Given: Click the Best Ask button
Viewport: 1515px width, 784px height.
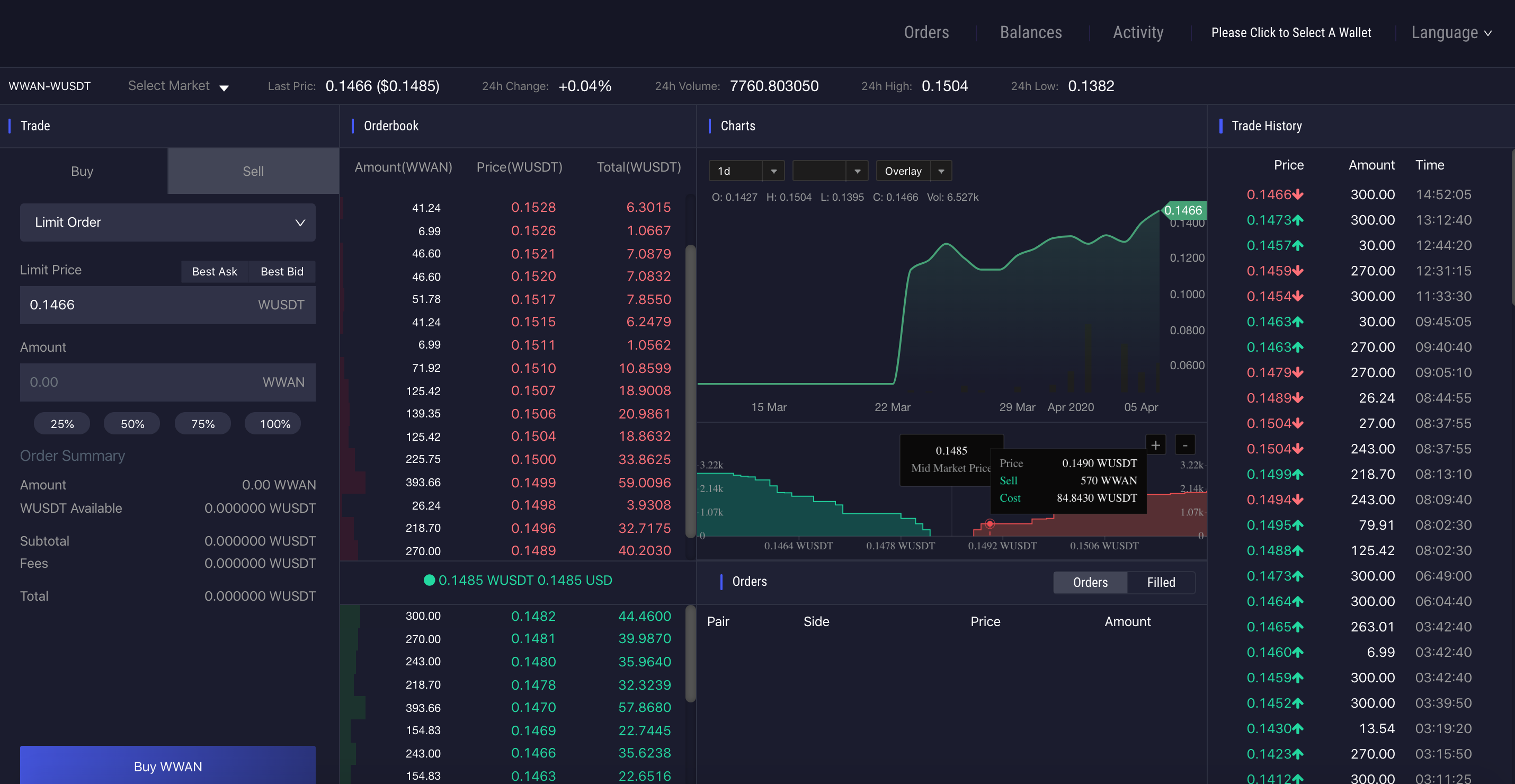Looking at the screenshot, I should pyautogui.click(x=215, y=272).
